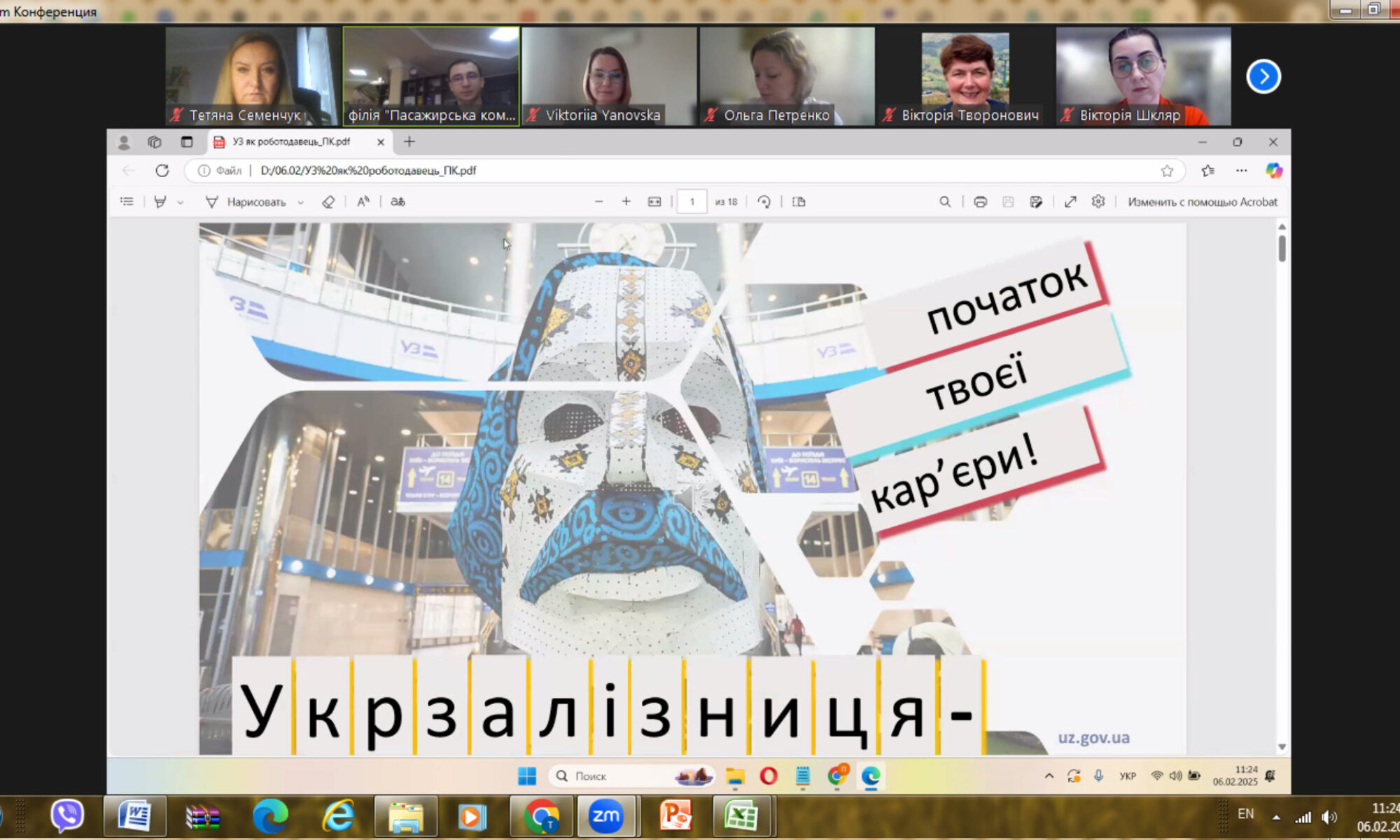Open the PDF table of contents
Image resolution: width=1400 pixels, height=840 pixels.
127,202
